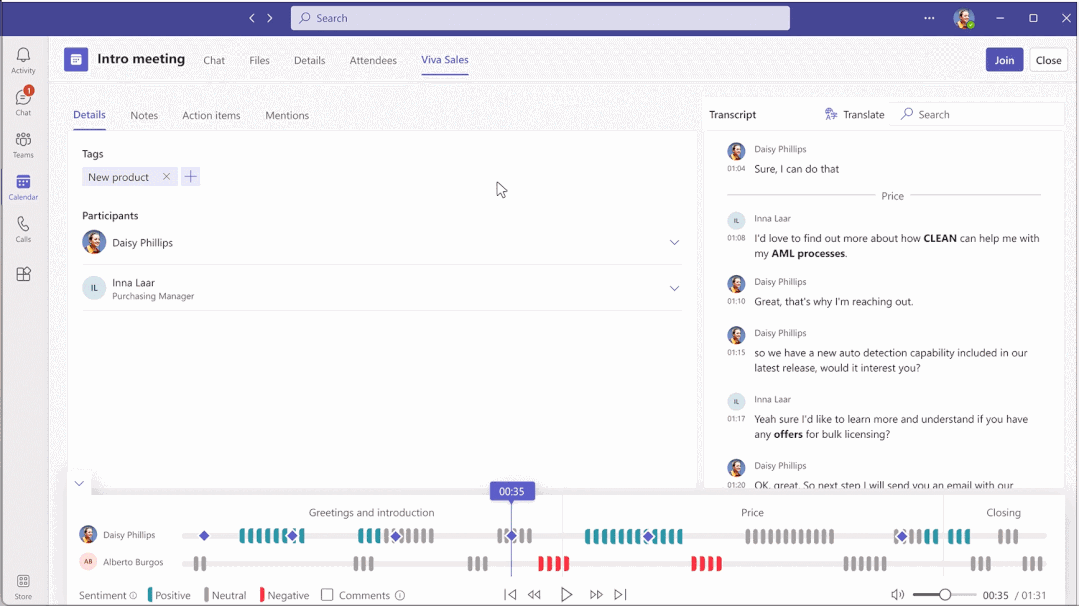Play the meeting recording

[x=566, y=594]
